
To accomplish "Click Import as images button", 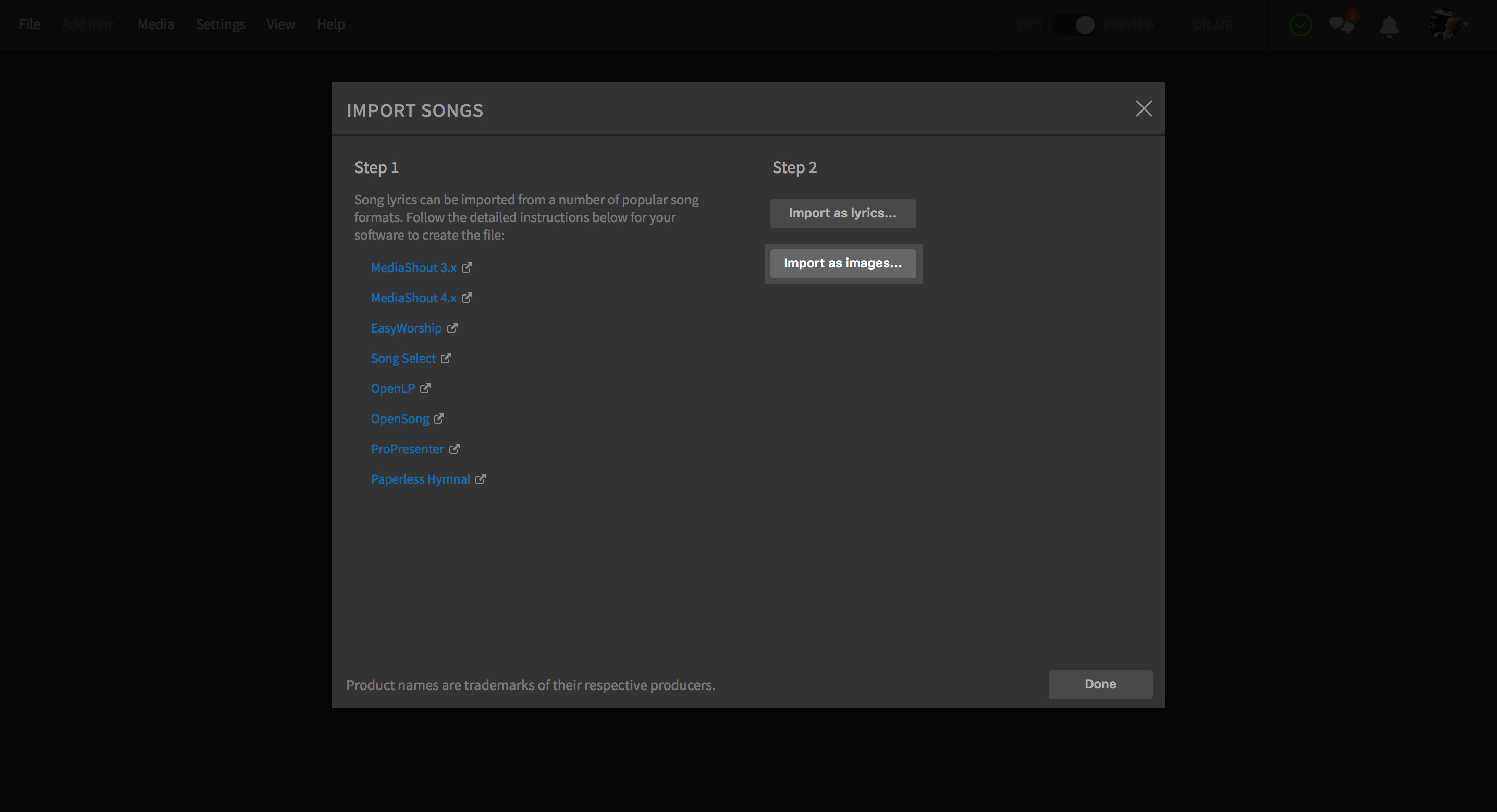I will pos(843,263).
